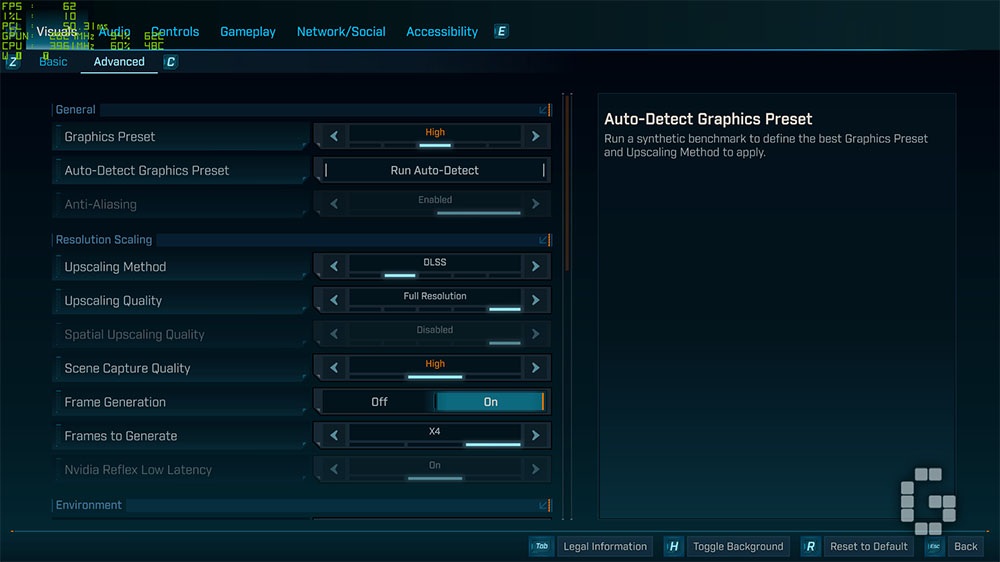Viewport: 1000px width, 562px height.
Task: Click left arrow for Scene Capture Quality
Action: [x=334, y=367]
